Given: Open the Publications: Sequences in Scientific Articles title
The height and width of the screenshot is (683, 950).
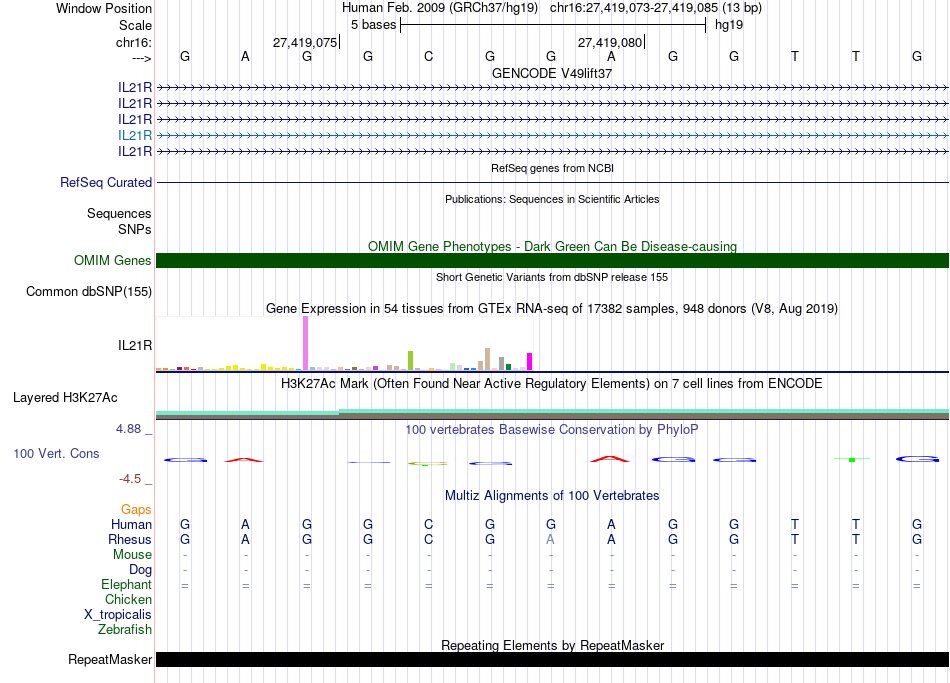Looking at the screenshot, I should pos(552,199).
